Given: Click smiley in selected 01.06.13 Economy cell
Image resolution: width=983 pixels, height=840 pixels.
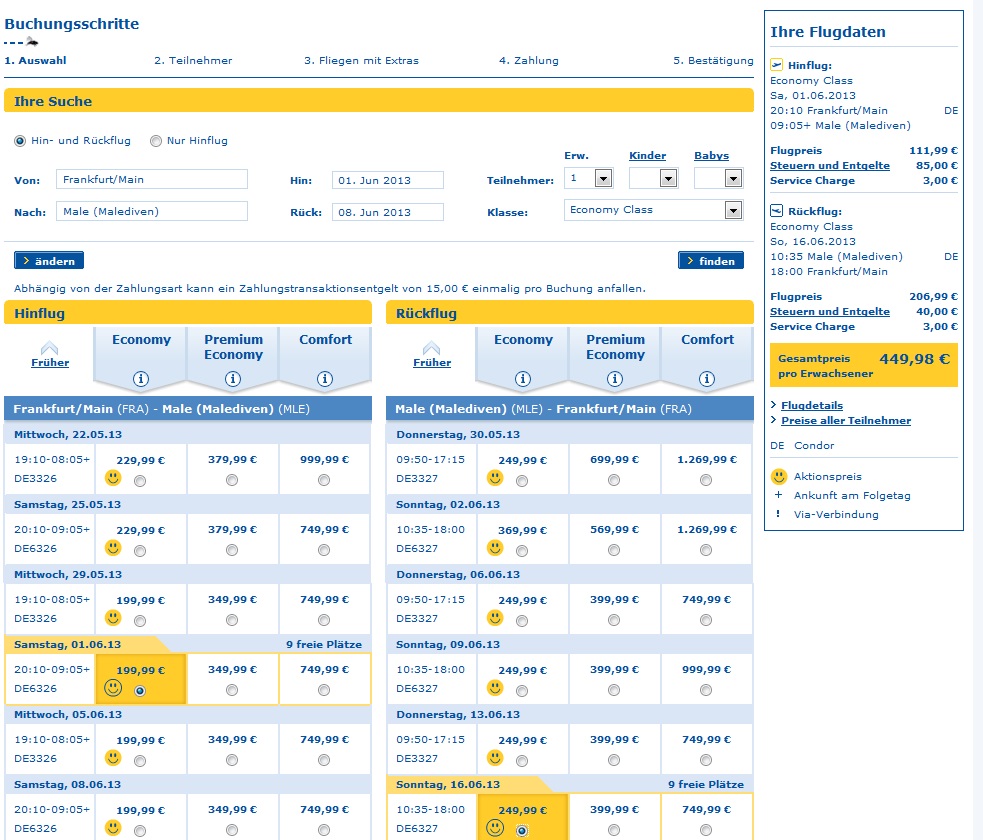Looking at the screenshot, I should [113, 688].
